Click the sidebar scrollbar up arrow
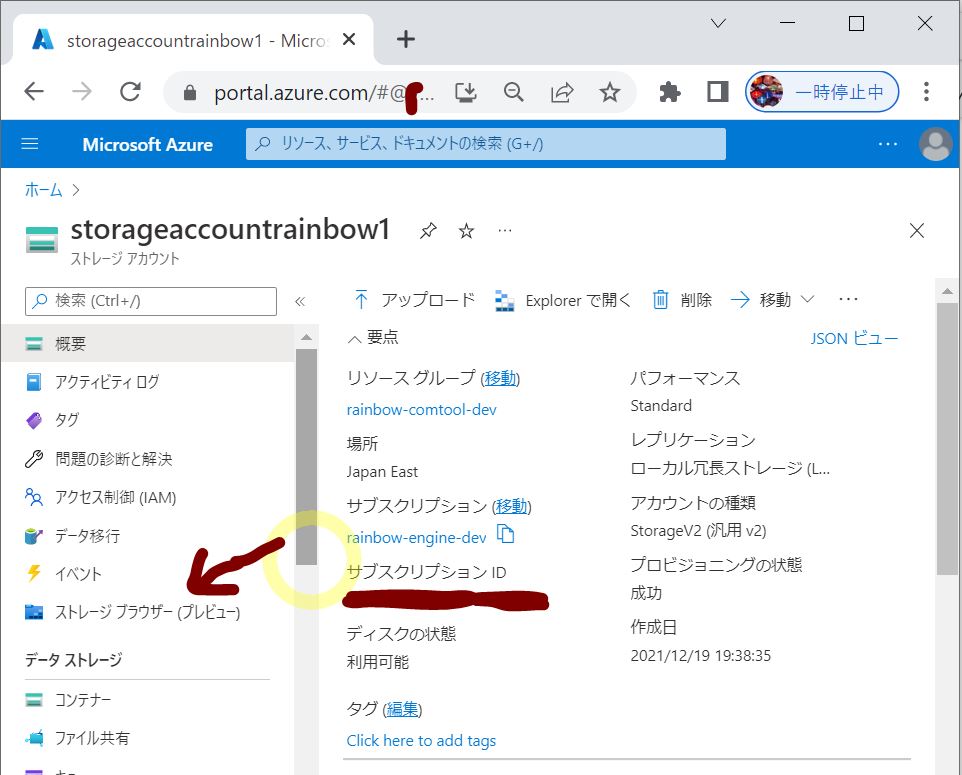The image size is (962, 775). point(306,337)
